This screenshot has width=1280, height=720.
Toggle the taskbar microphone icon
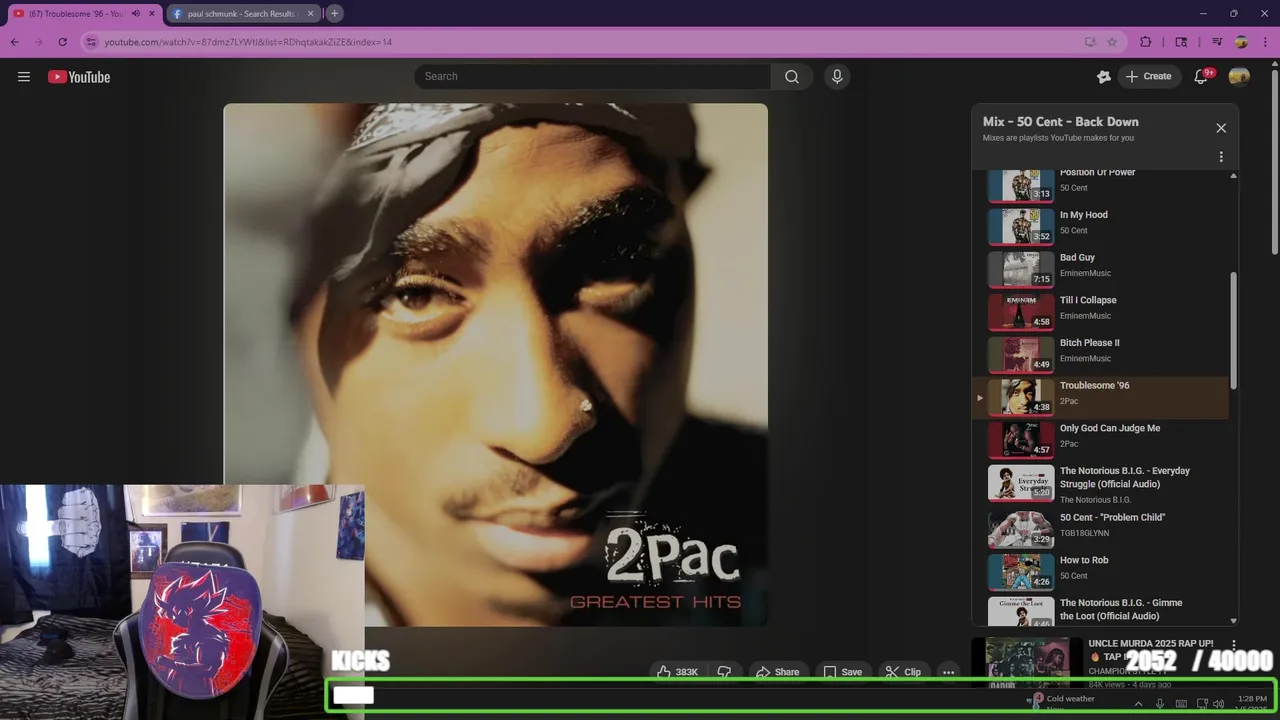coord(1160,704)
